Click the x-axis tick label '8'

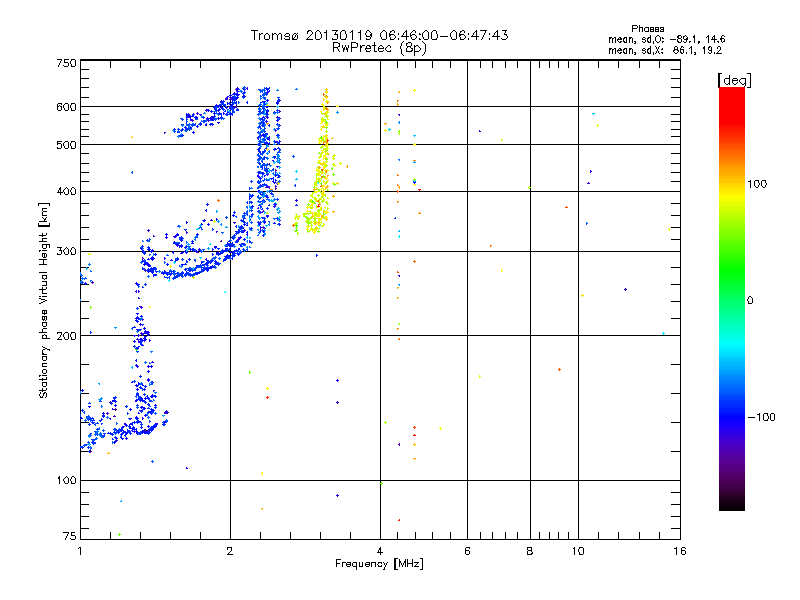530,551
